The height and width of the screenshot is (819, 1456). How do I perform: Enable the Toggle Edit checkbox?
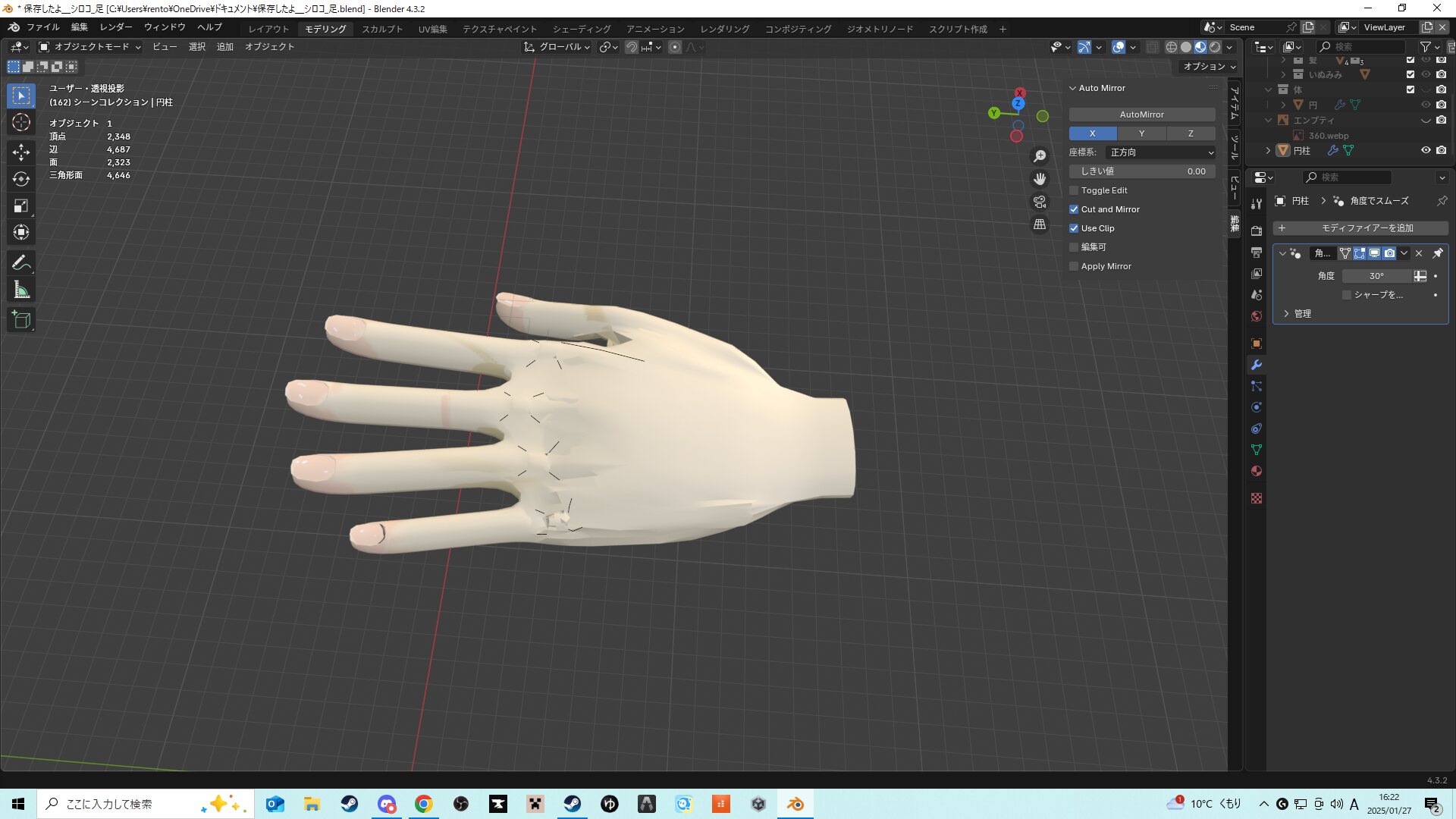[1074, 190]
